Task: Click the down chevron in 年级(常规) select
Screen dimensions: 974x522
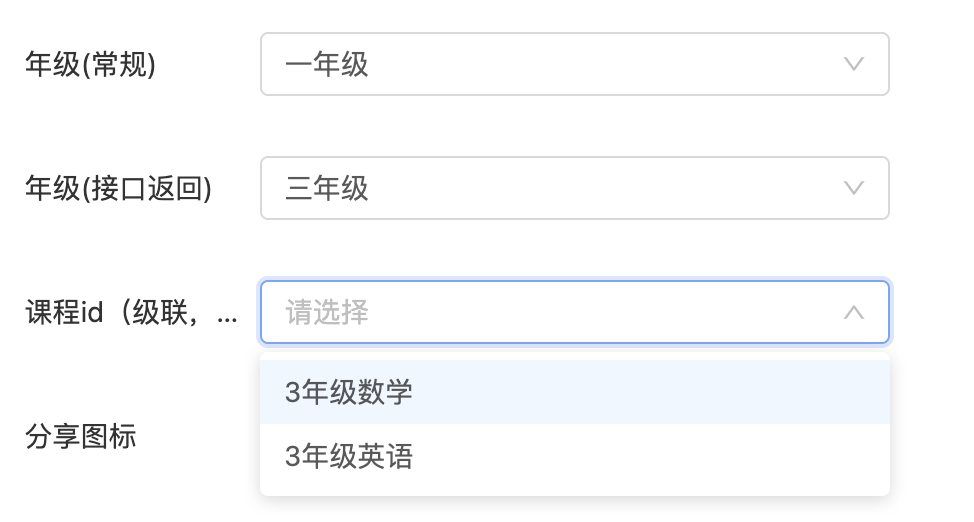Action: tap(853, 64)
